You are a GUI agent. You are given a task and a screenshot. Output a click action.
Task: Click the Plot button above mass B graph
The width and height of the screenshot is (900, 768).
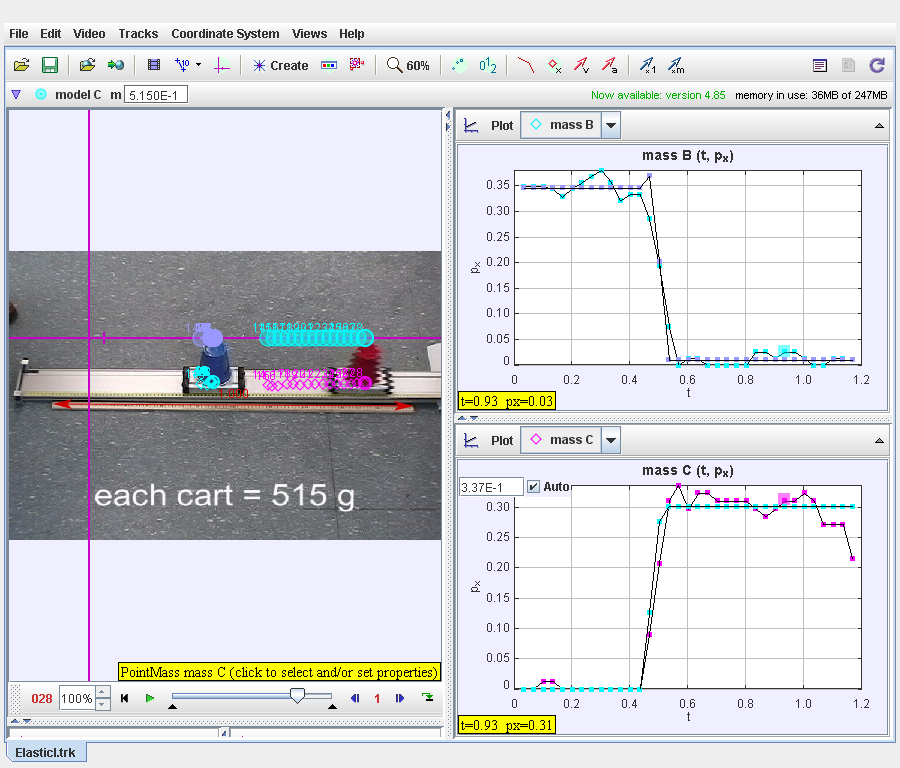(x=501, y=126)
